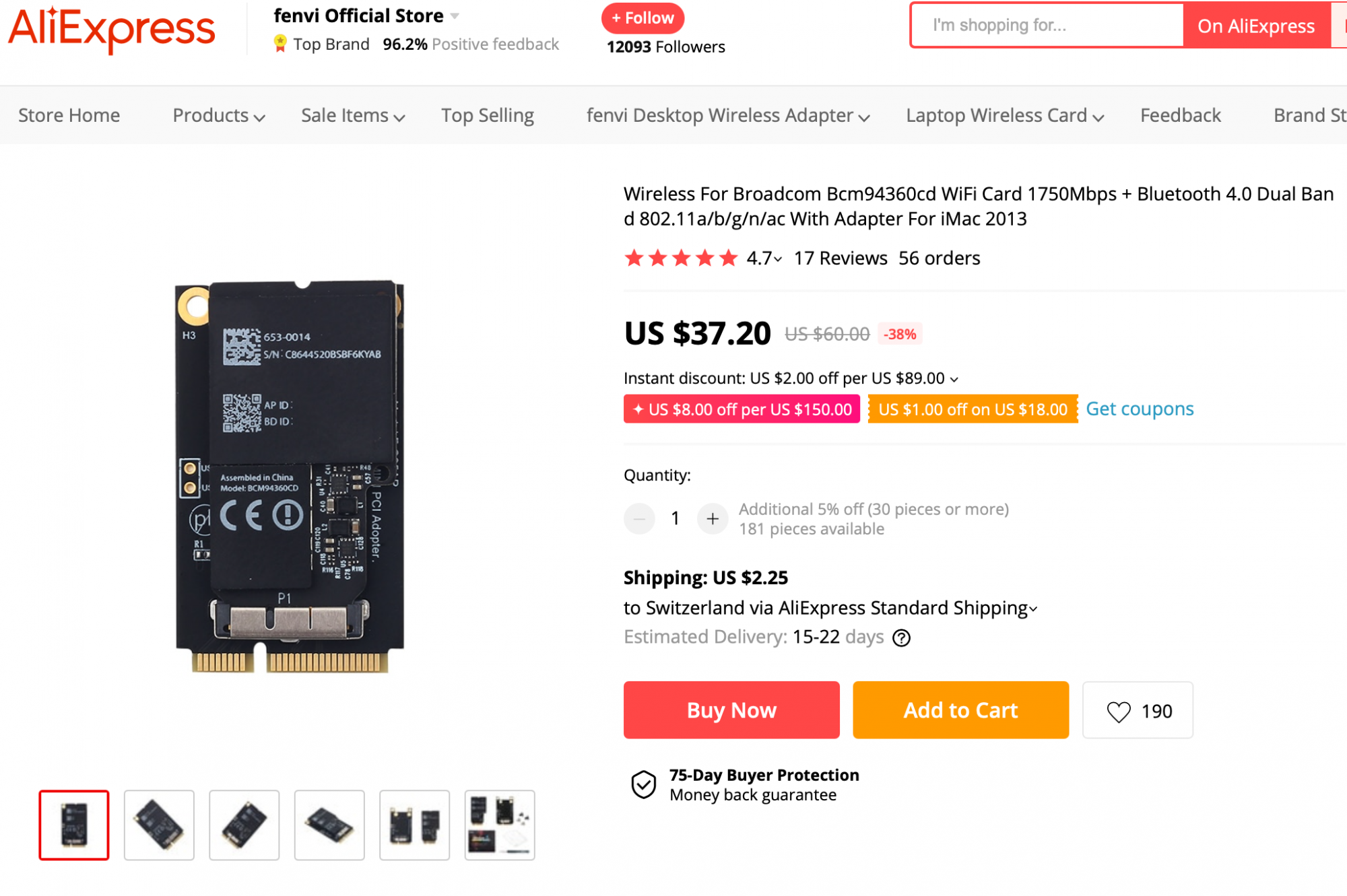Select the last product thumbnail image
The image size is (1347, 896).
pos(500,825)
